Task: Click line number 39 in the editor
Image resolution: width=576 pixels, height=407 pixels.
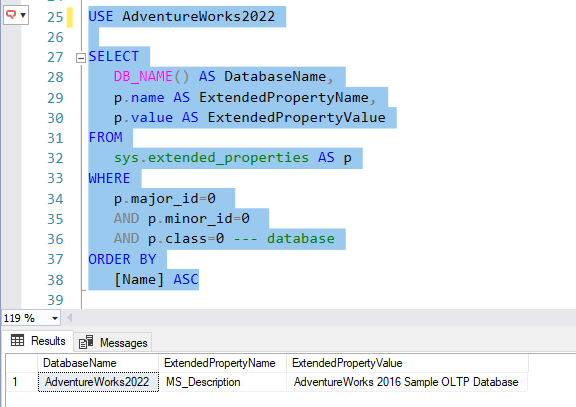Action: pos(55,300)
